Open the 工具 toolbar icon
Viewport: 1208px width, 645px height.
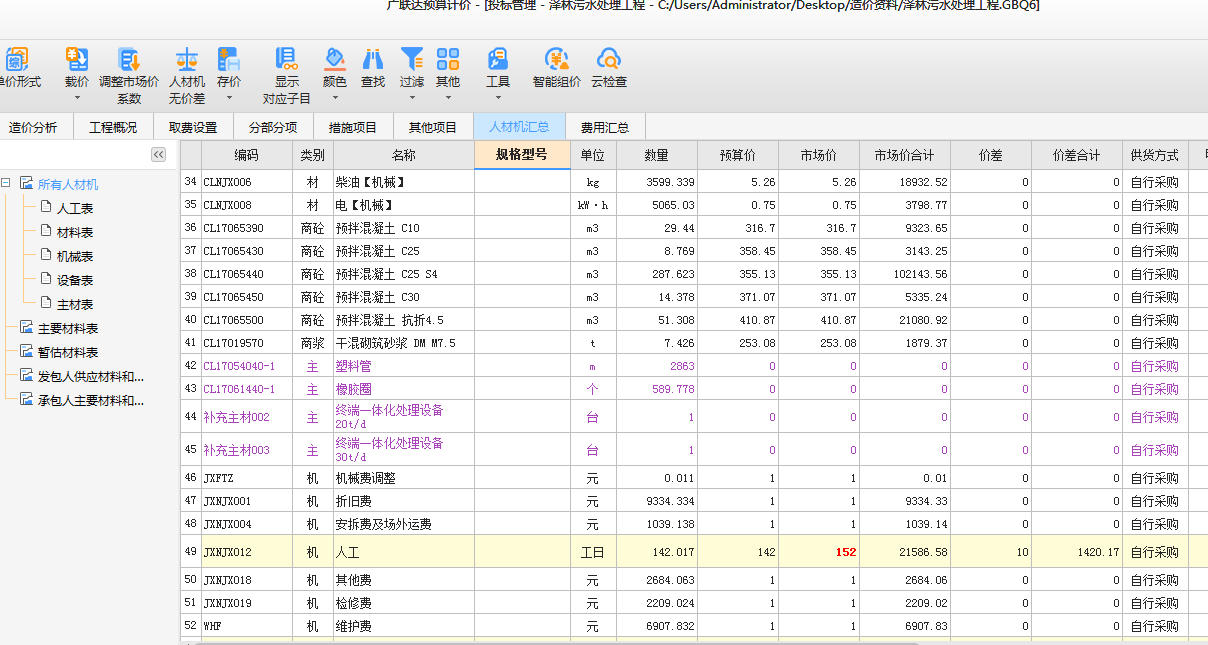pyautogui.click(x=498, y=59)
